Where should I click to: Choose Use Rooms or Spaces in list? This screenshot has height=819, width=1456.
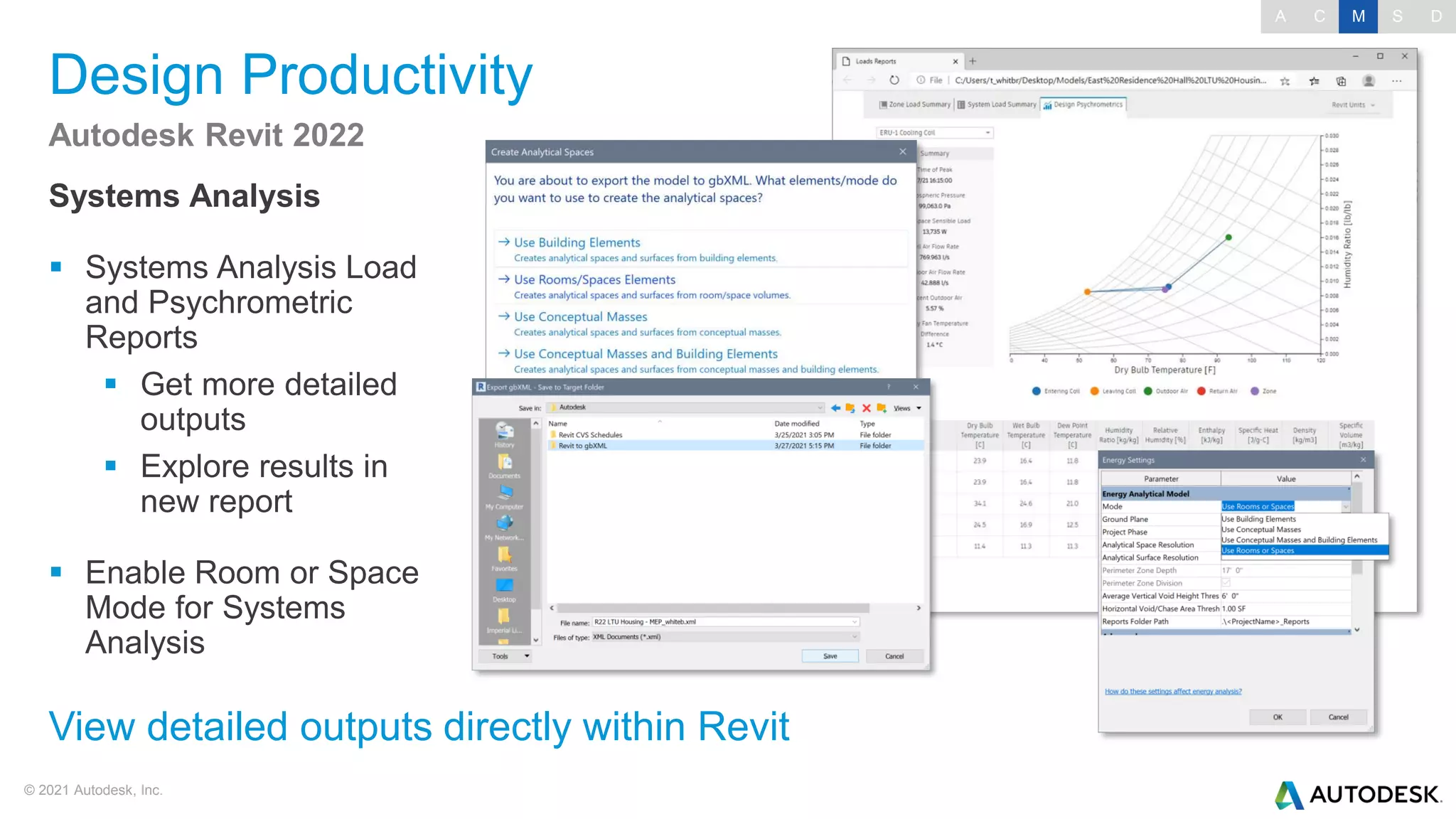(x=1305, y=551)
